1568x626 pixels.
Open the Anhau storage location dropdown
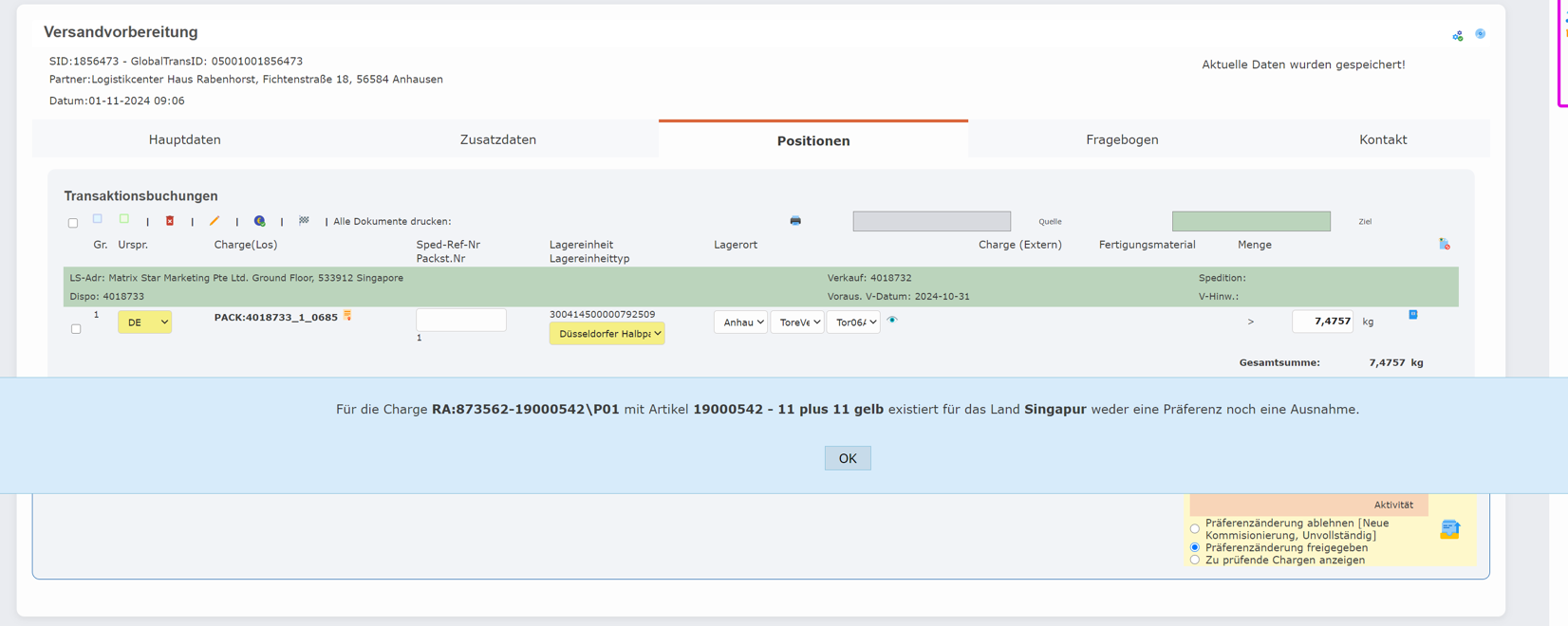(740, 322)
